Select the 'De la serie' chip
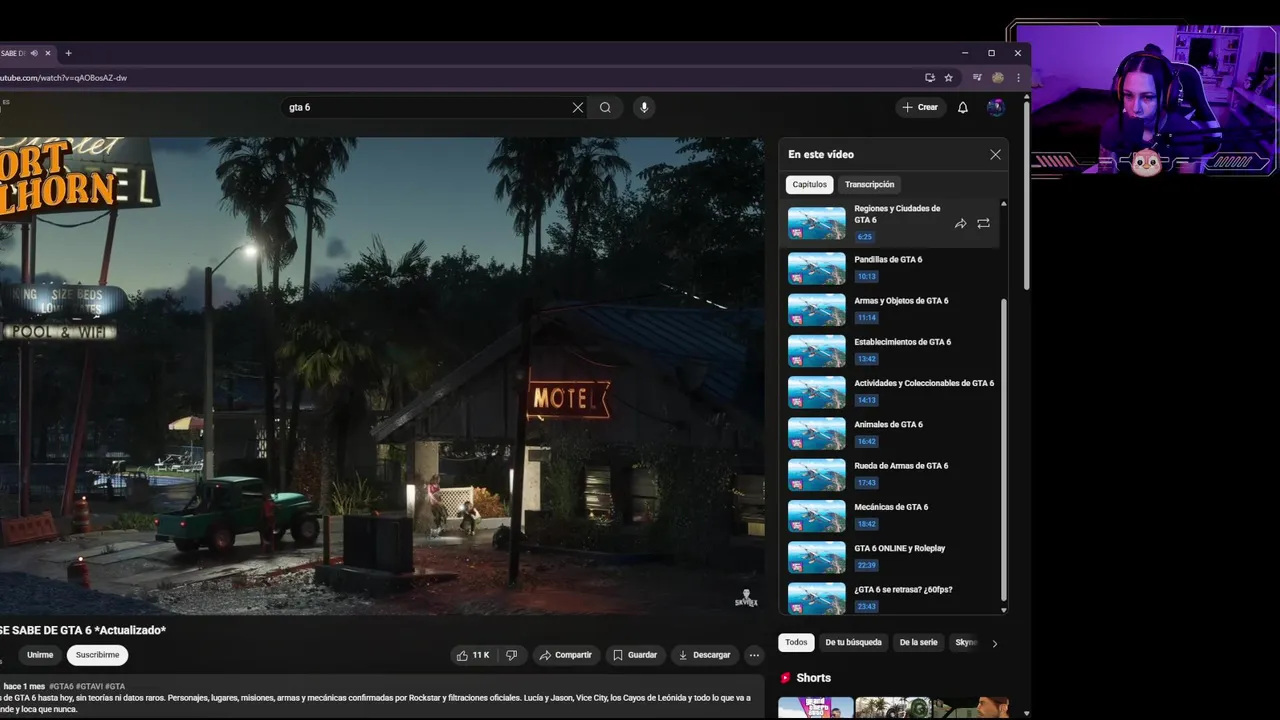 [x=918, y=642]
